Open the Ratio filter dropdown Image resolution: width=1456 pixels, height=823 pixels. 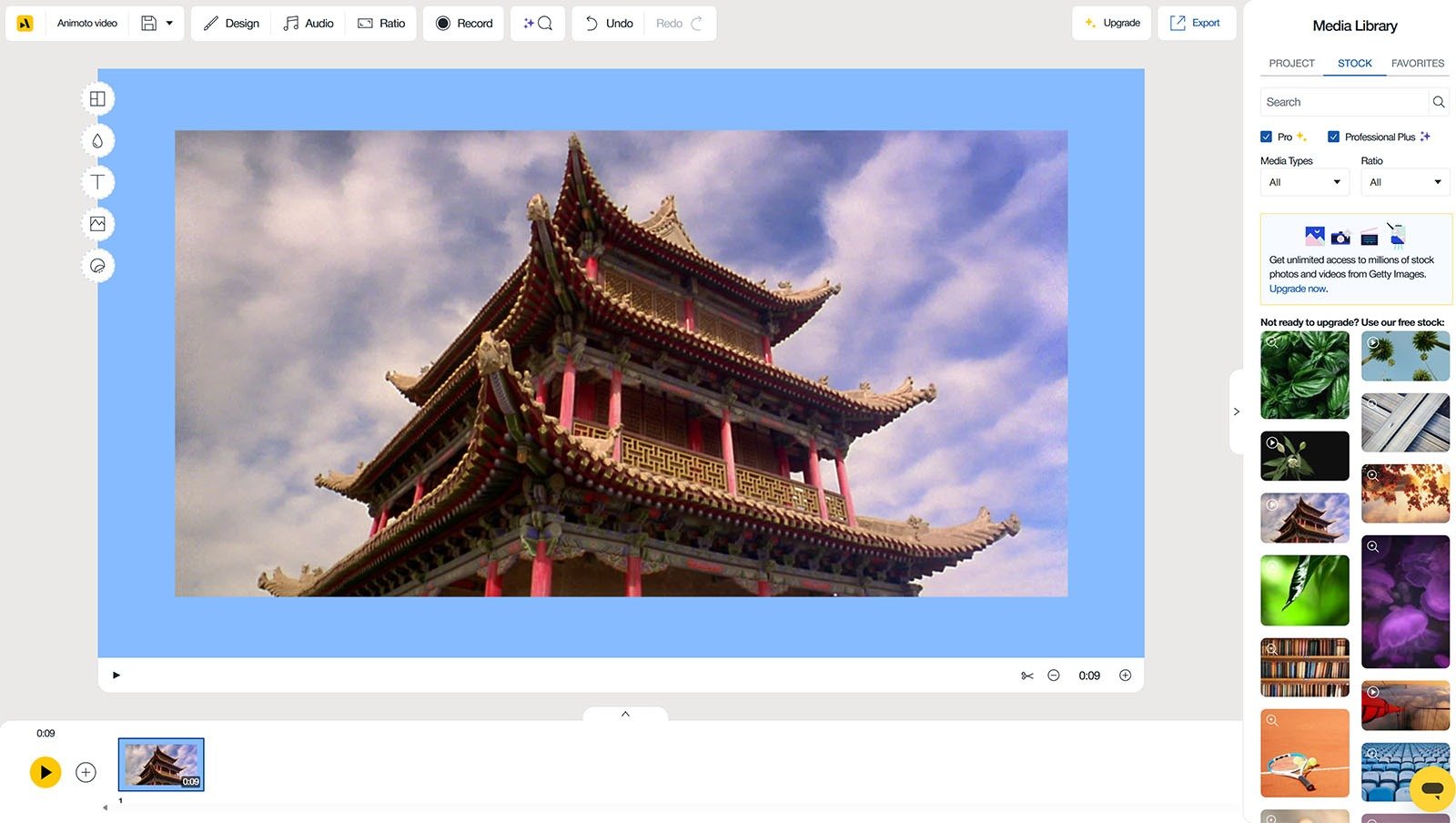click(x=1405, y=182)
